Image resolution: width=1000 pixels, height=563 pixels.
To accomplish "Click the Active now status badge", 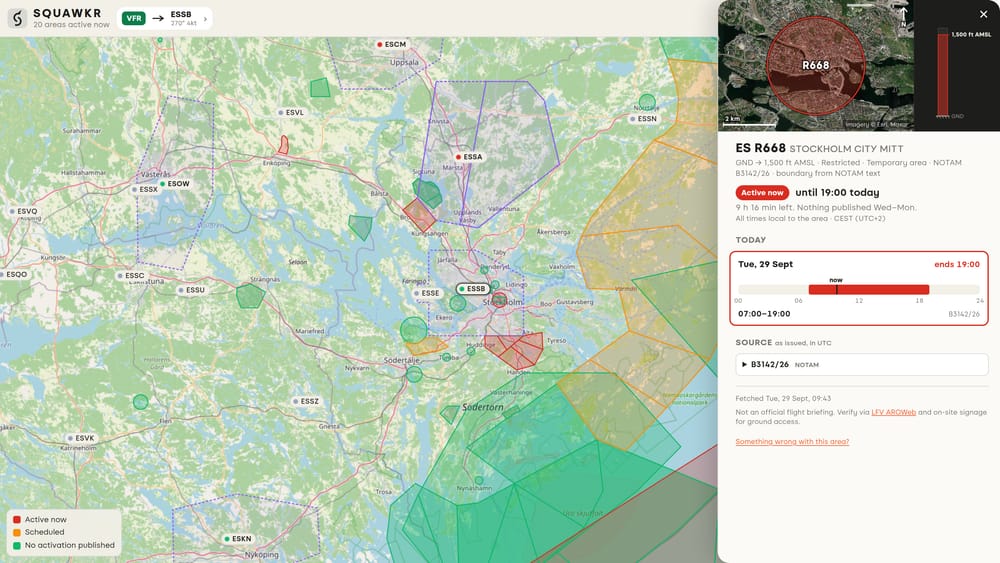I will tap(762, 193).
